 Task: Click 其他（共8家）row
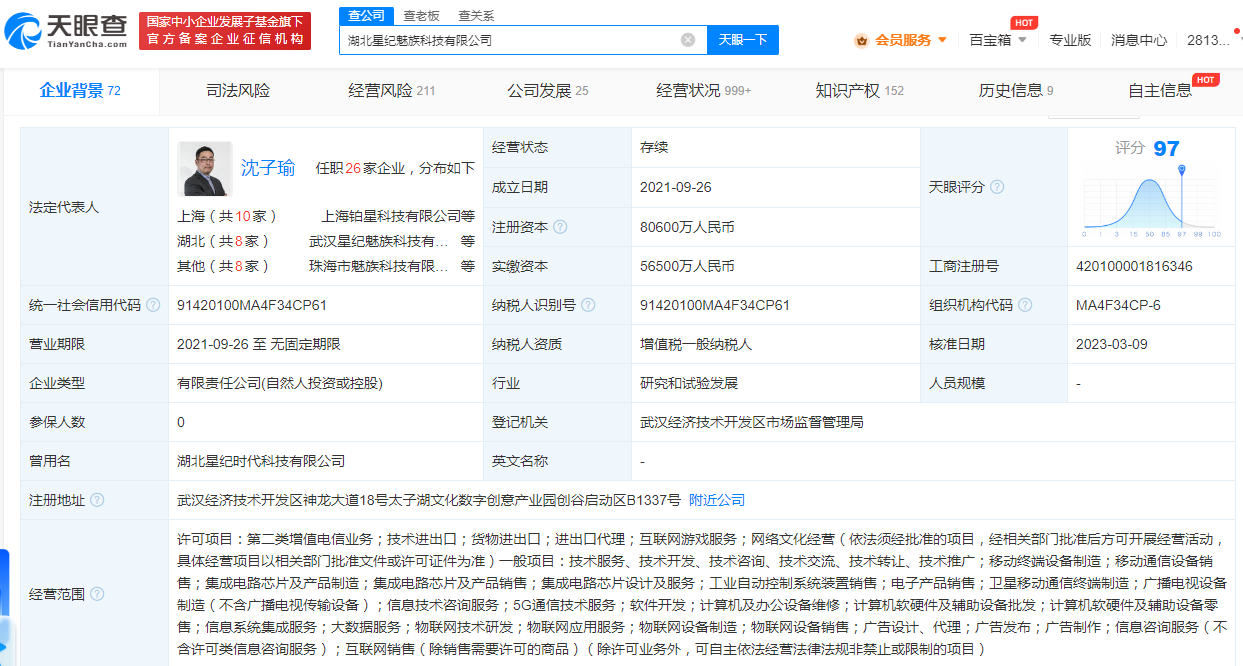[x=326, y=266]
